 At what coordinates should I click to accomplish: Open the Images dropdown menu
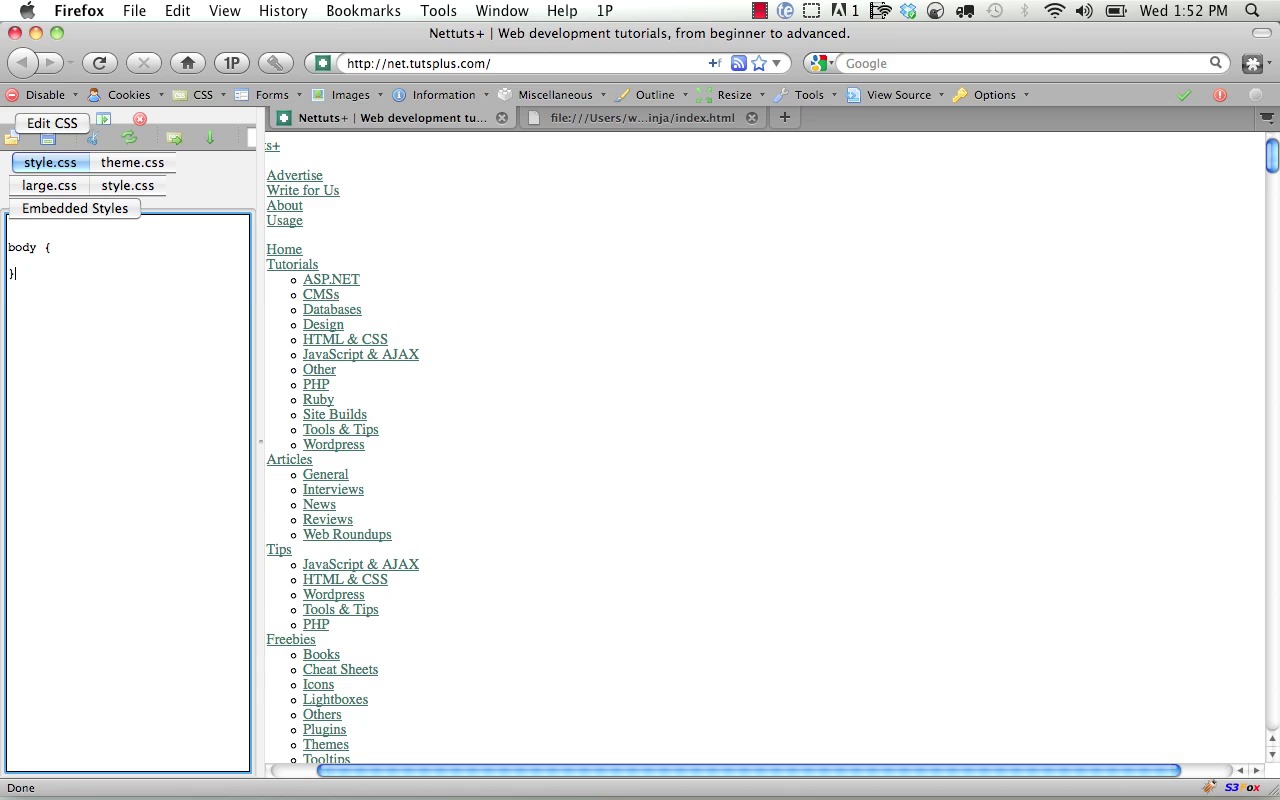(x=346, y=95)
